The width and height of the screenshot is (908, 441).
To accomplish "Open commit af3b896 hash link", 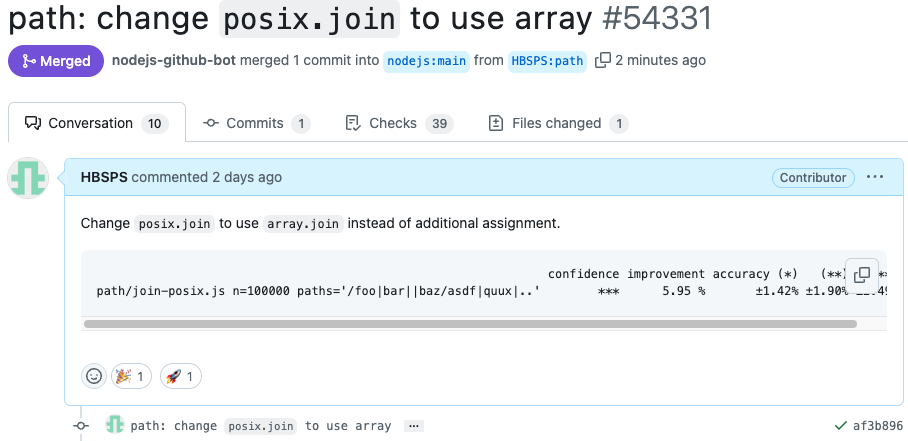I will point(877,426).
